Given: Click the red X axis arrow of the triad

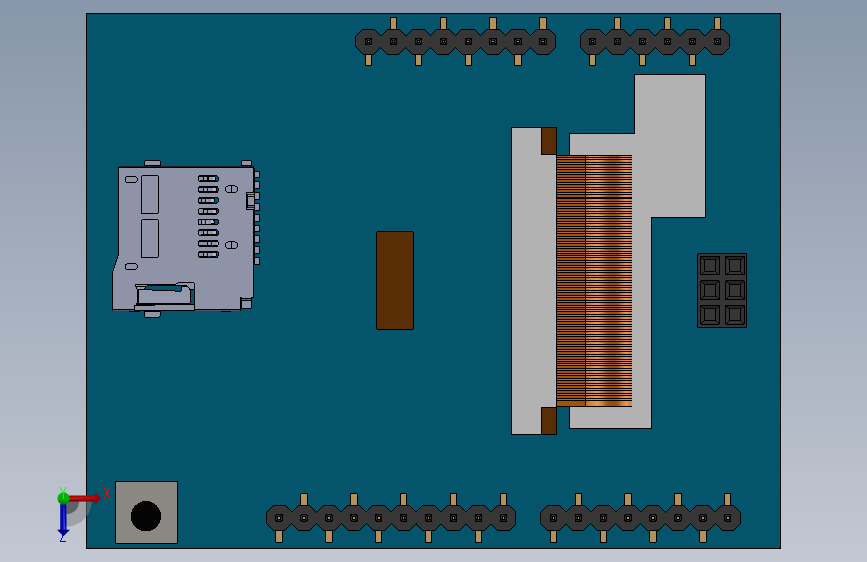Looking at the screenshot, I should coord(85,498).
